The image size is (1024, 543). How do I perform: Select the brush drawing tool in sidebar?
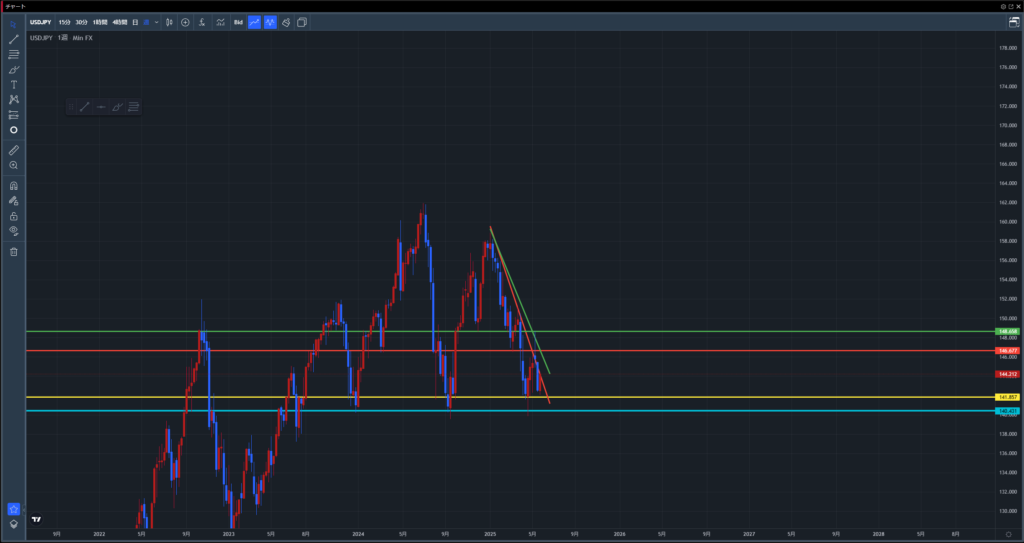(x=13, y=69)
